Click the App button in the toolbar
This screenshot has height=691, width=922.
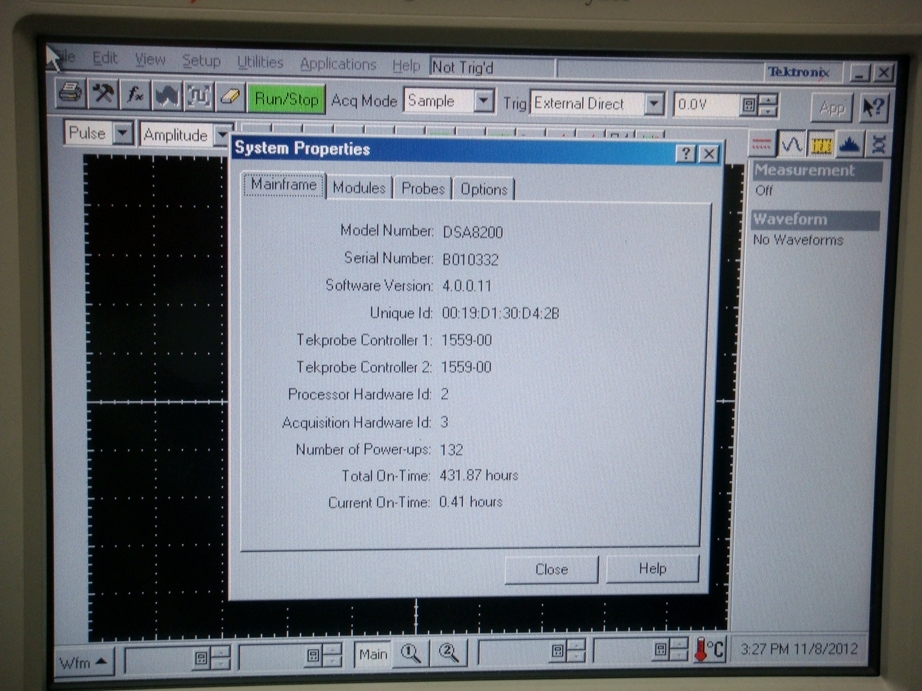[831, 108]
